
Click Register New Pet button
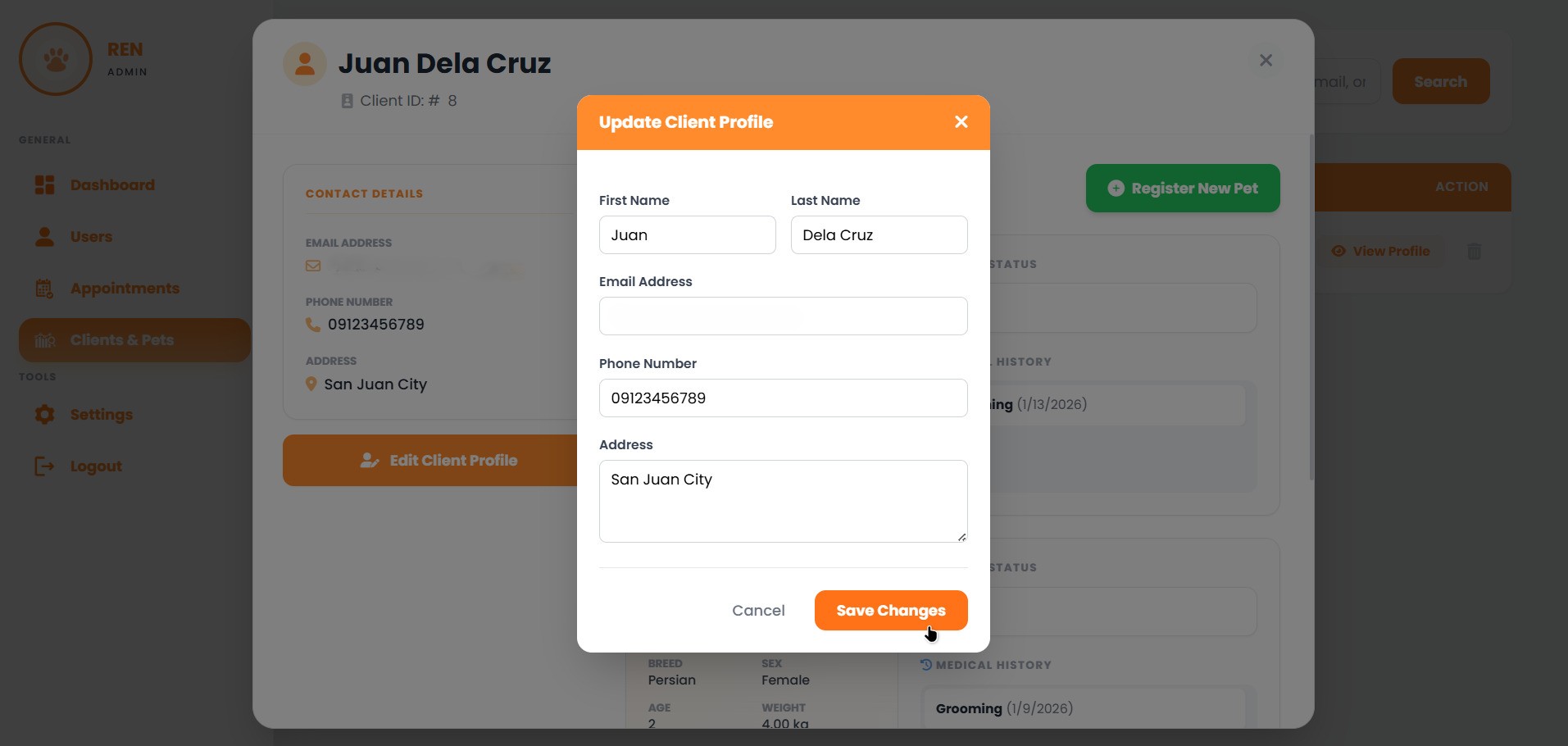point(1182,189)
